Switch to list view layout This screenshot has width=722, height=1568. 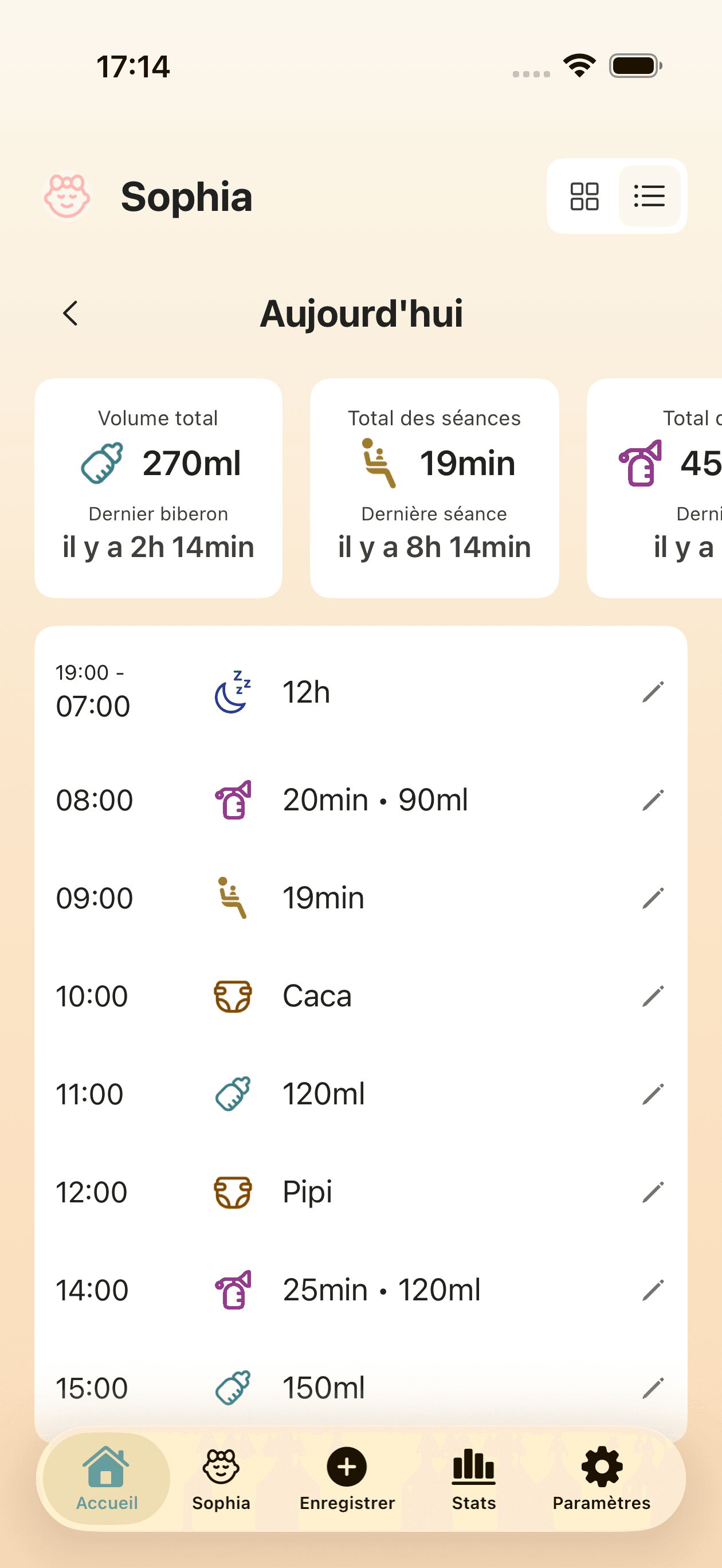pos(649,197)
